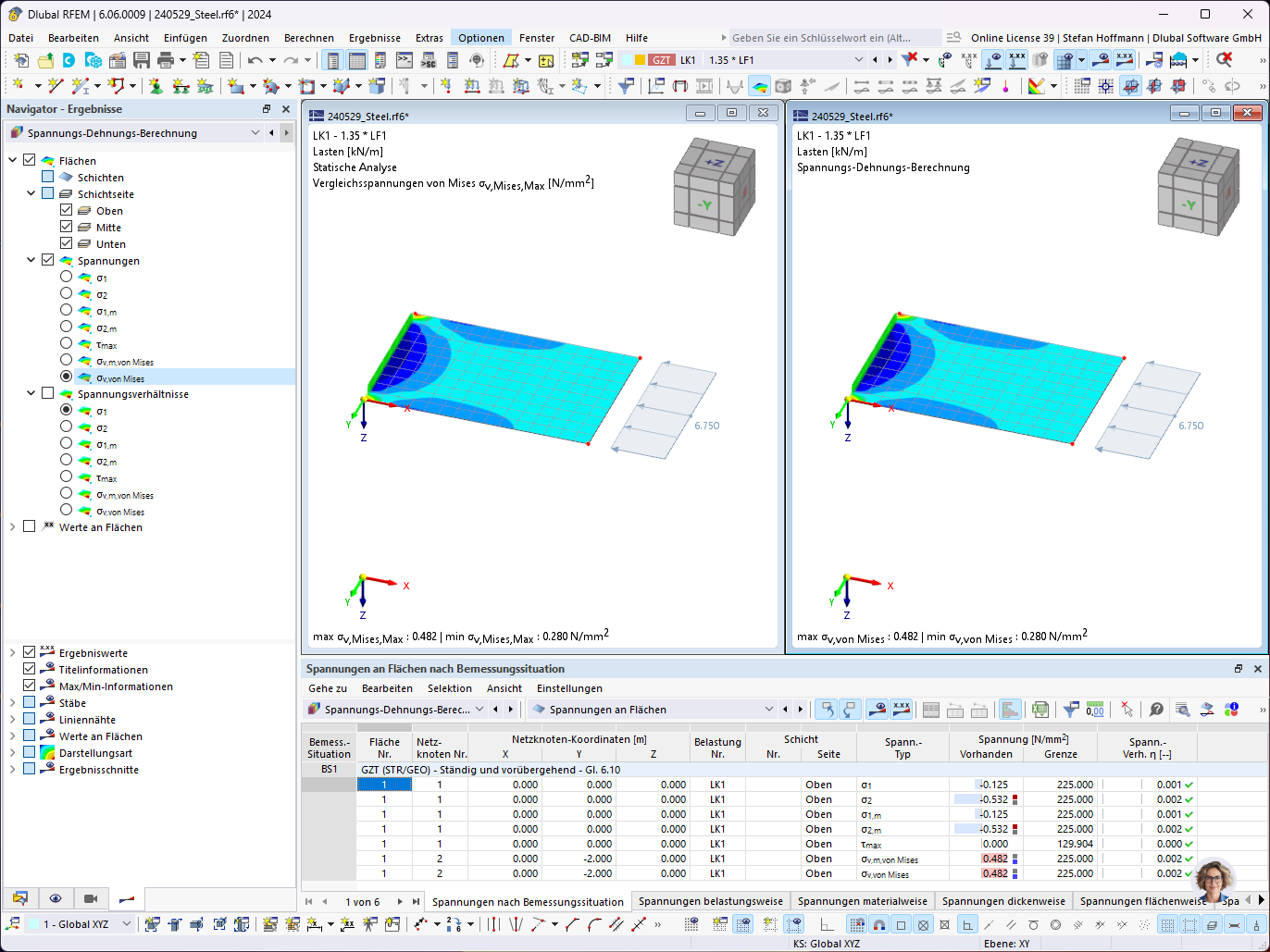Expand the Werte an Flächen node below Spannungsverhältnisse

click(x=12, y=527)
